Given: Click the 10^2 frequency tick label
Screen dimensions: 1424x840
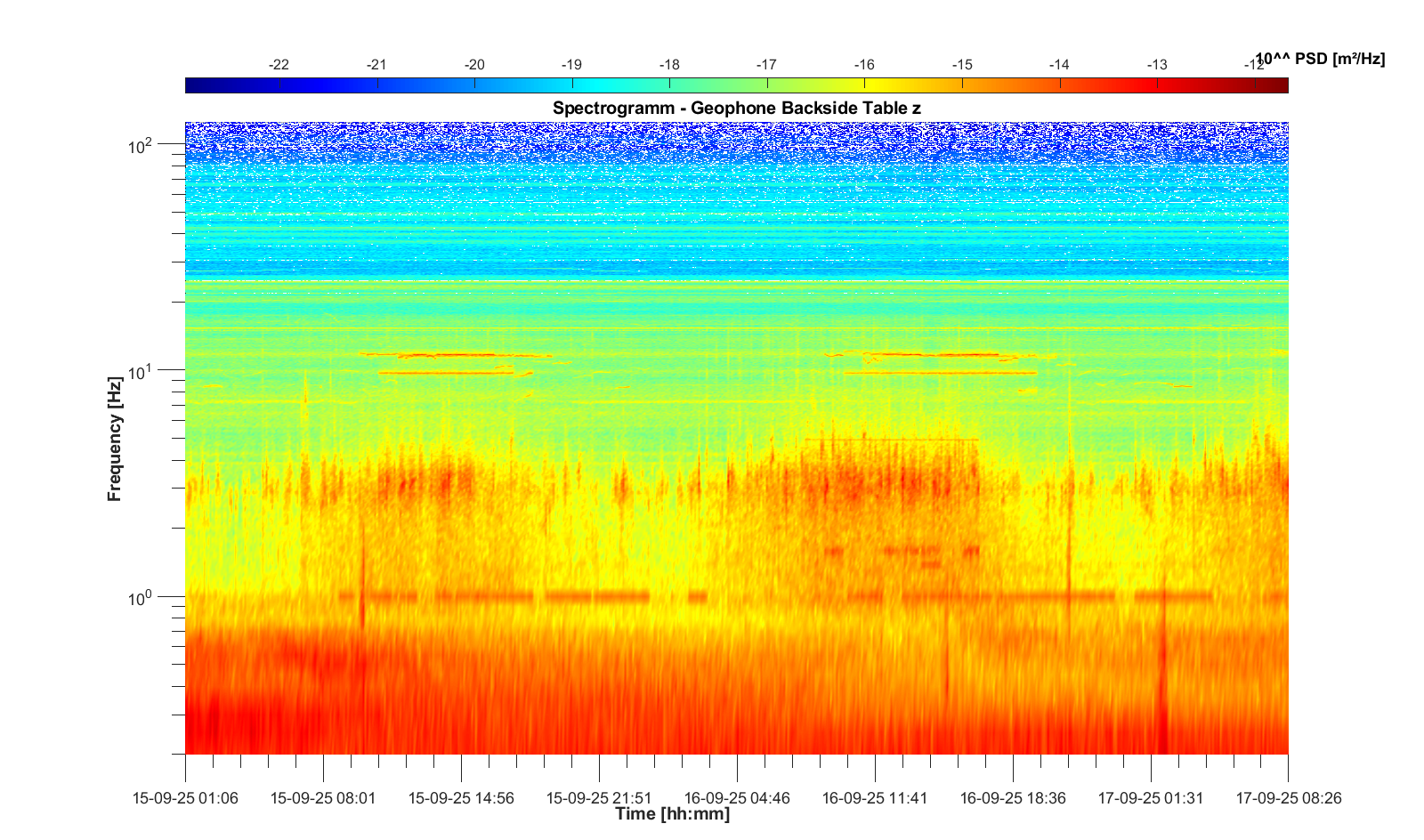Looking at the screenshot, I should click(141, 145).
